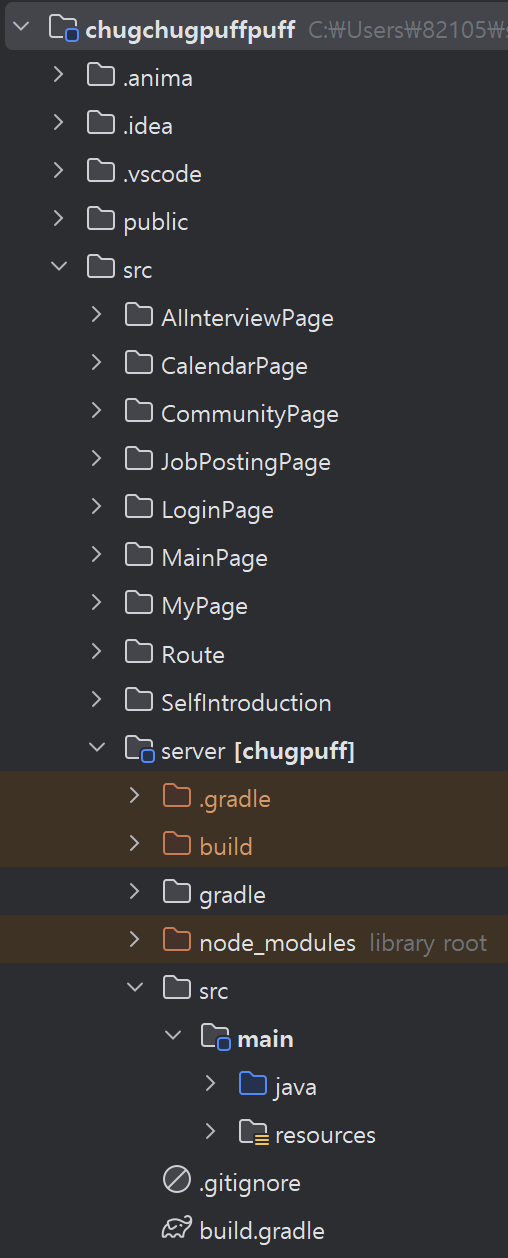
Task: Select the project path text C:\Users\82105
Action: (x=407, y=30)
